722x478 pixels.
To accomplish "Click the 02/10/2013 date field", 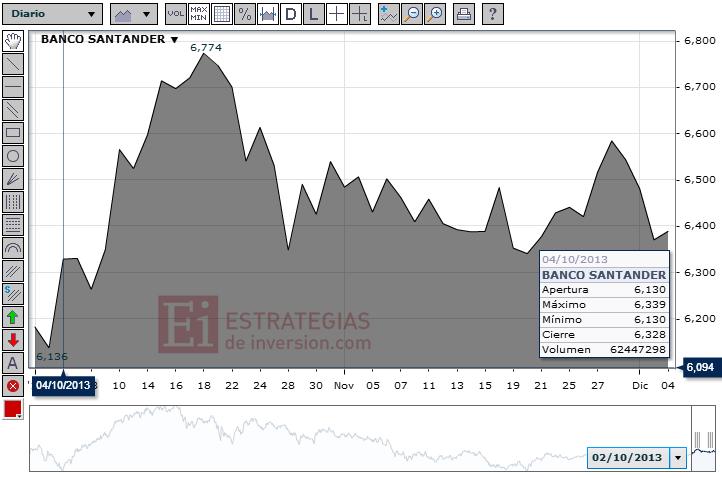I will click(x=628, y=458).
